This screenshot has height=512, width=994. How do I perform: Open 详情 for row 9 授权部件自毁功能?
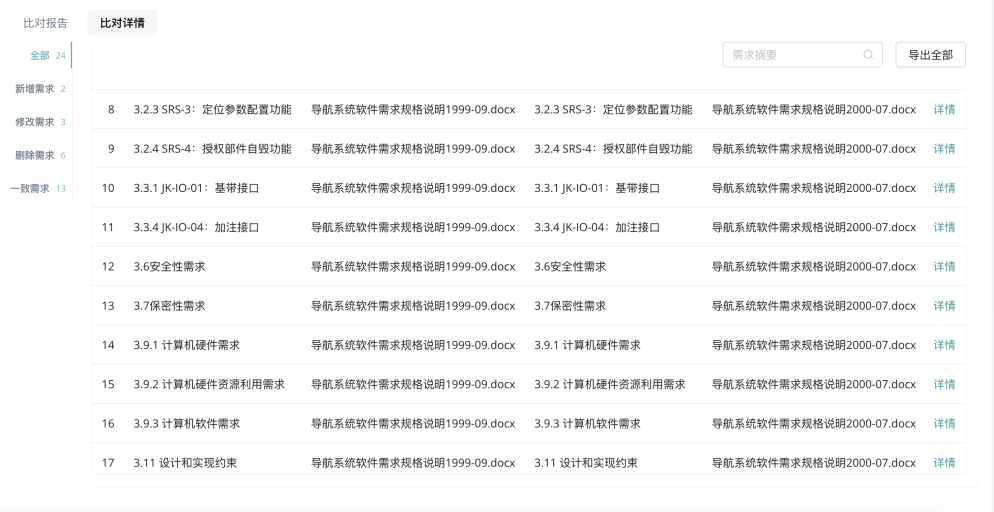pyautogui.click(x=944, y=149)
